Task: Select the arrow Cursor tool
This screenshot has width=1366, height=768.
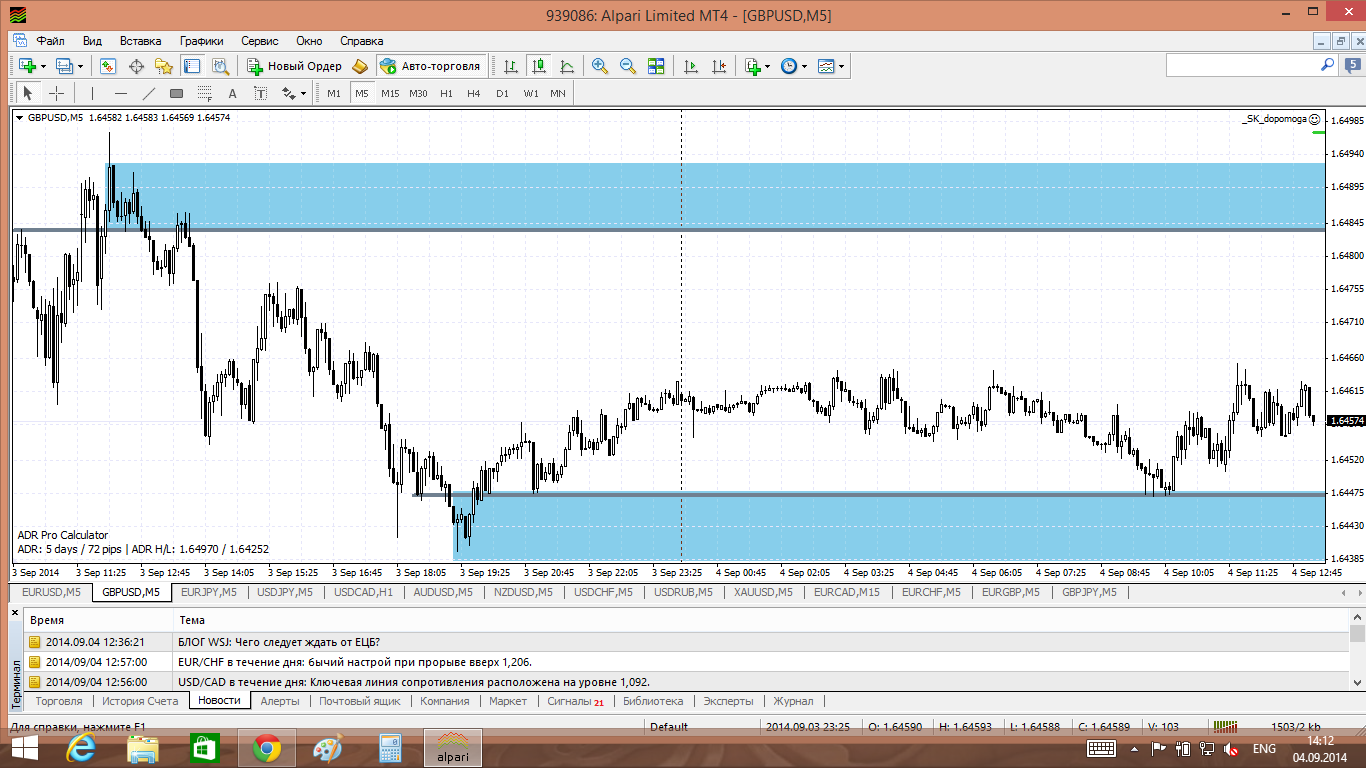Action: [x=28, y=93]
